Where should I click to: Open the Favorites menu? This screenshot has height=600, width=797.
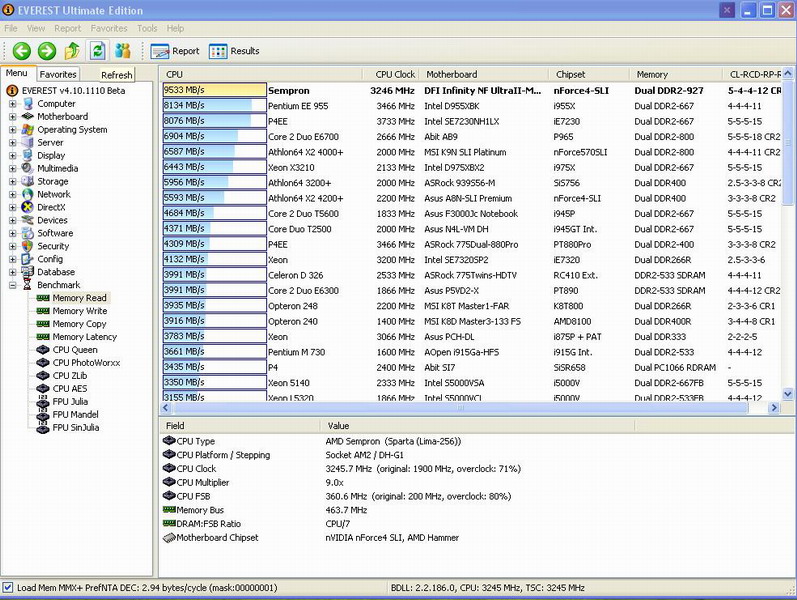[109, 28]
